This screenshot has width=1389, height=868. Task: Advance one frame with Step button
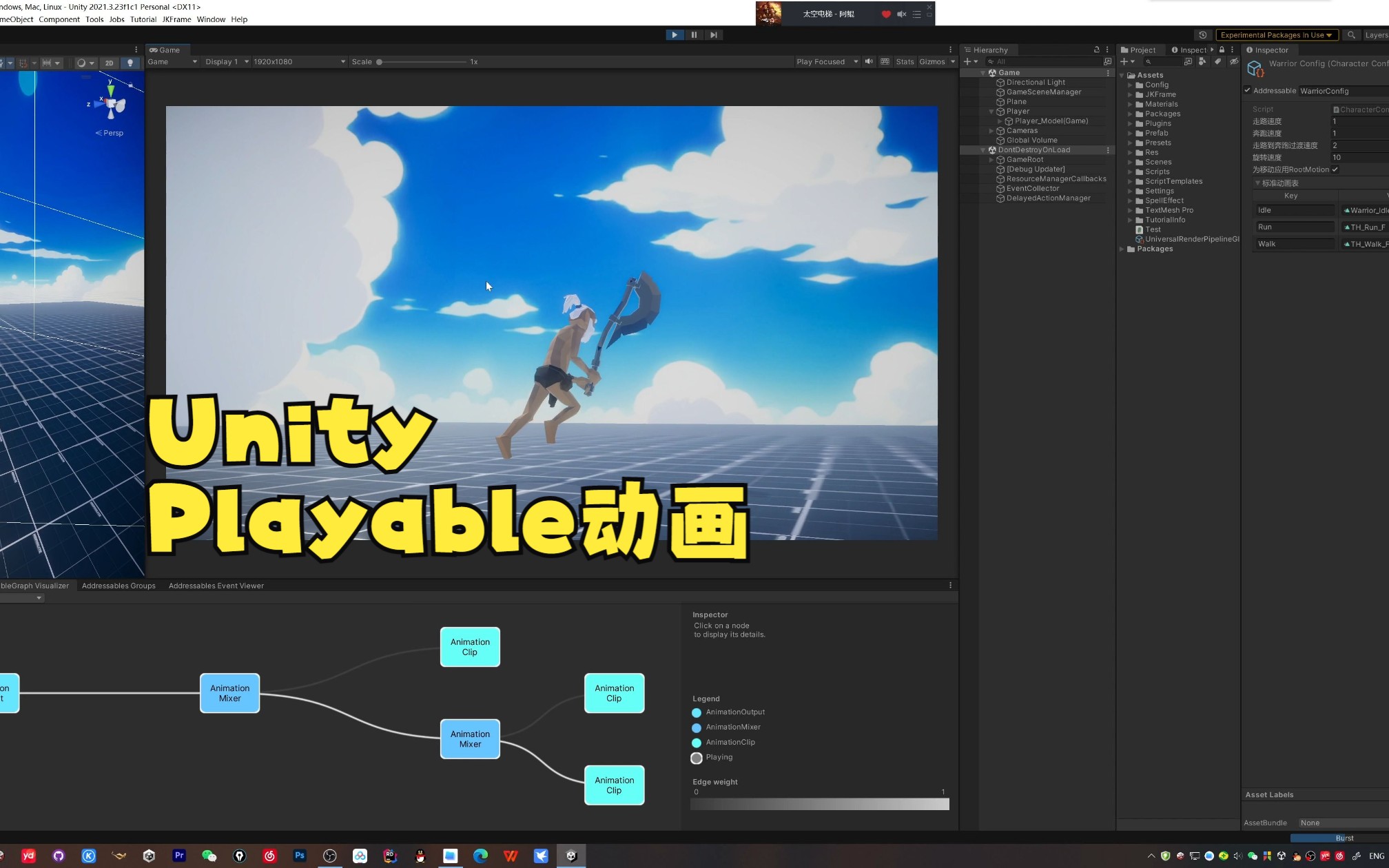click(714, 34)
